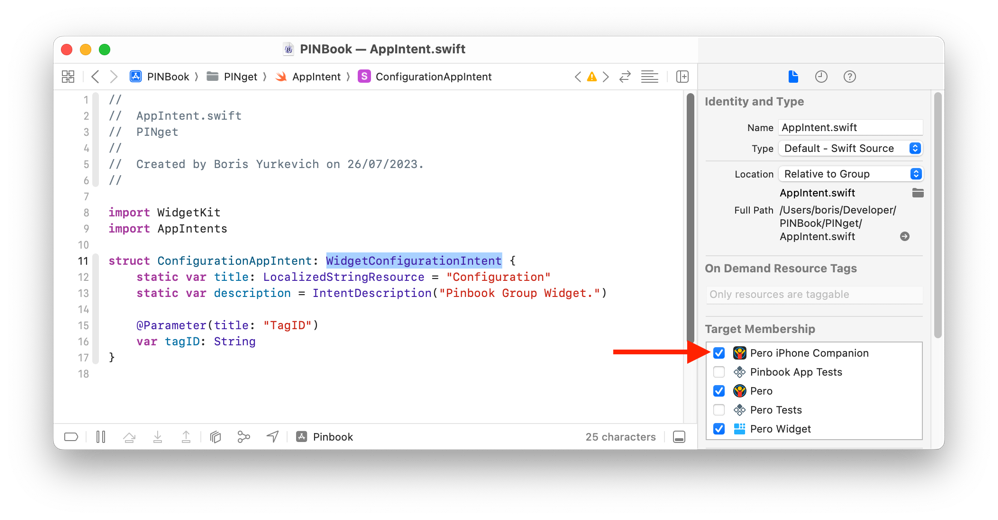Jump to the previous issue
Screen dimensions: 998x520
tap(577, 76)
